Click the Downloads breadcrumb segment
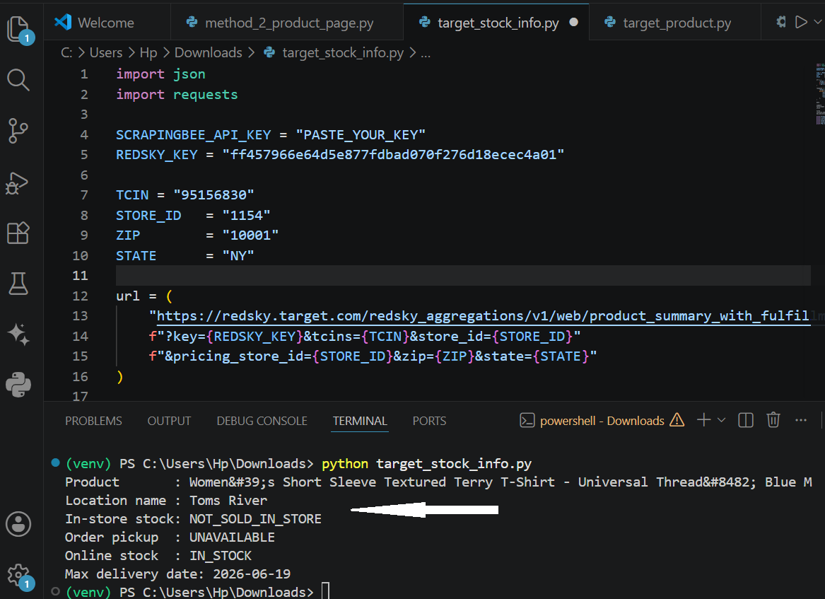825x599 pixels. coord(208,53)
